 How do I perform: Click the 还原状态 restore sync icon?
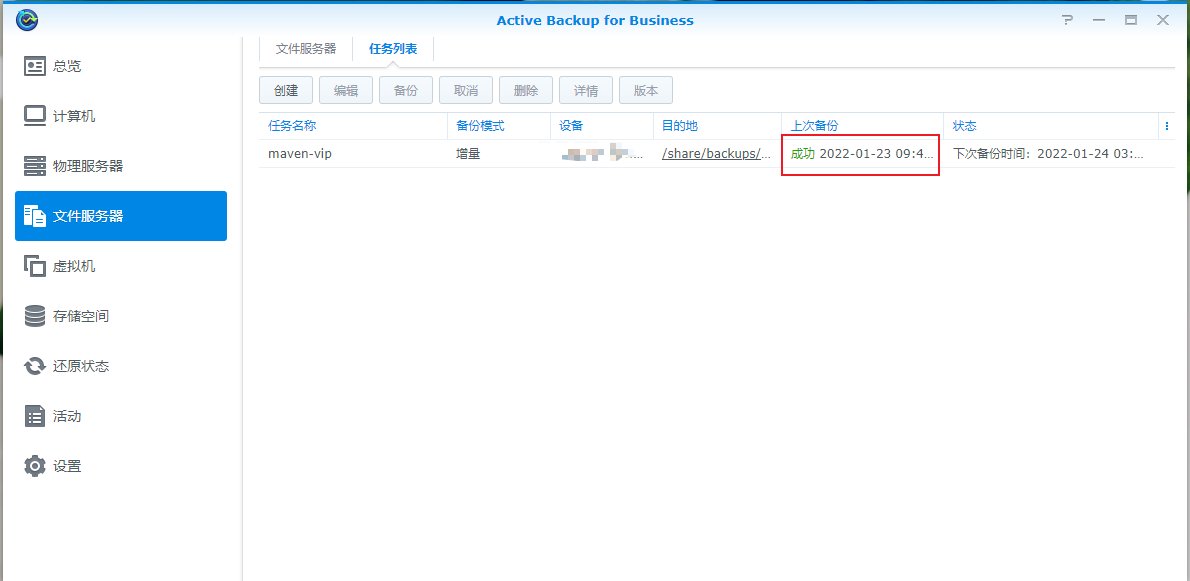point(35,366)
